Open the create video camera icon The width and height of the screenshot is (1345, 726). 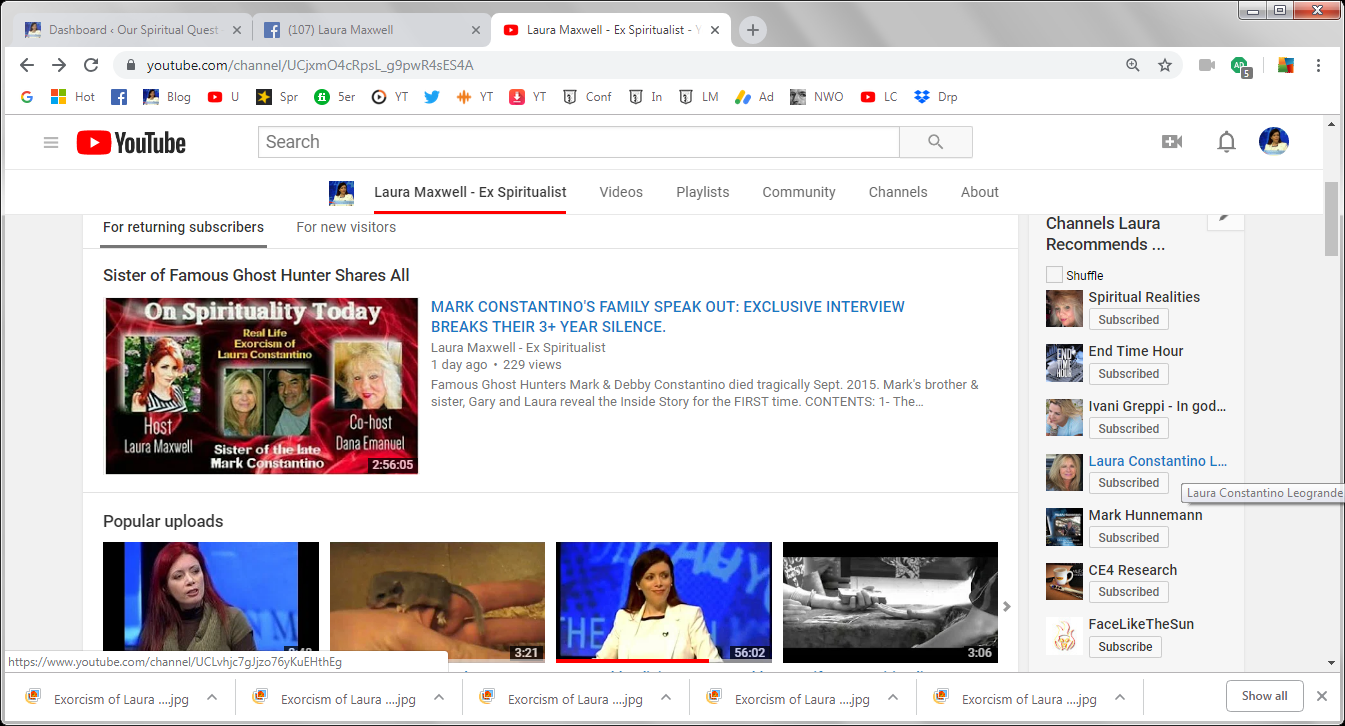[1172, 142]
